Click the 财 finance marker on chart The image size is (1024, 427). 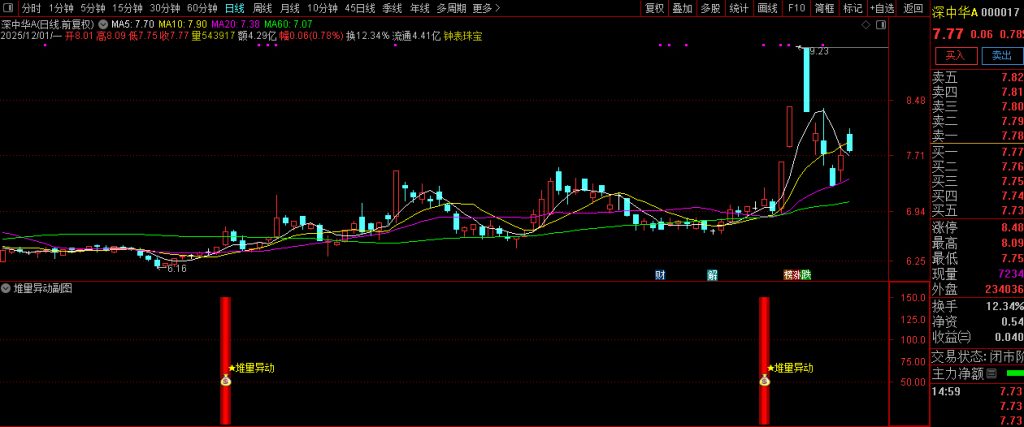[x=660, y=275]
